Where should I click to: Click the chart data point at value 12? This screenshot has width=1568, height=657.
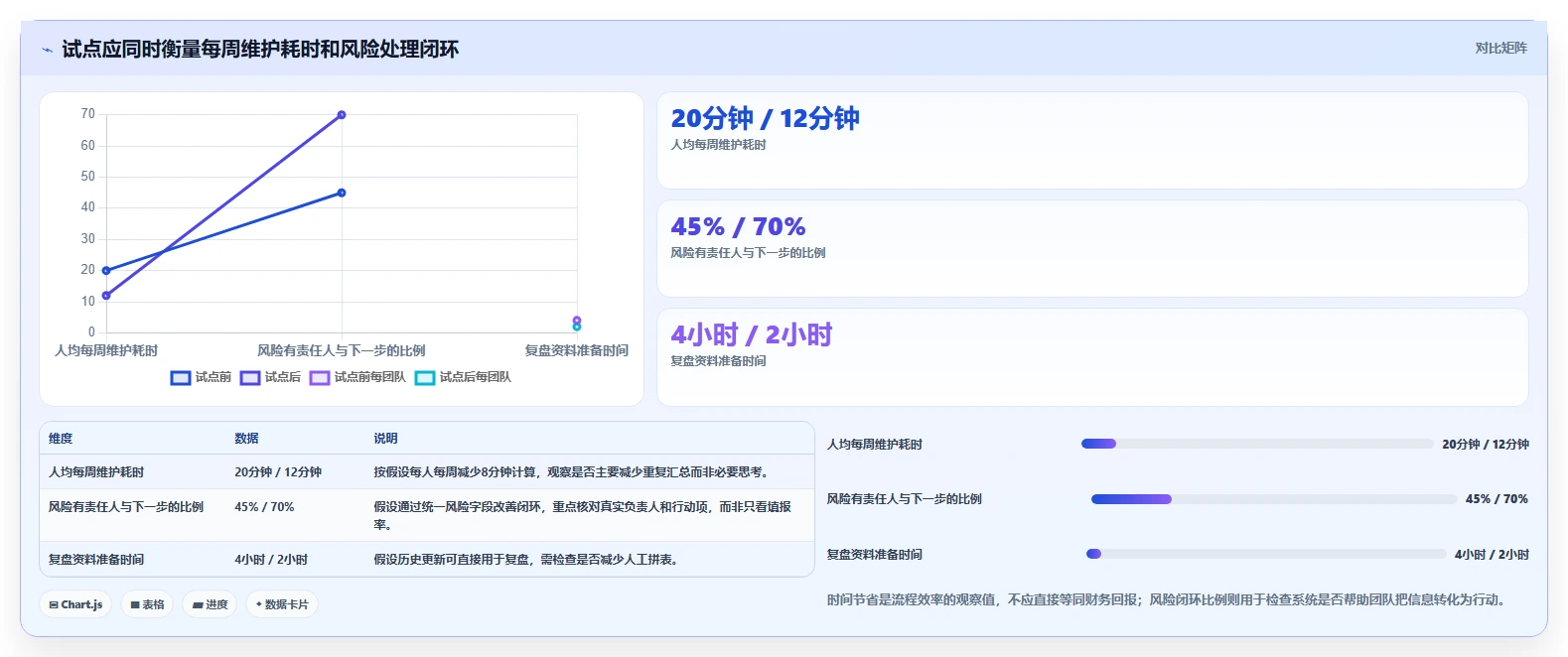(x=106, y=295)
